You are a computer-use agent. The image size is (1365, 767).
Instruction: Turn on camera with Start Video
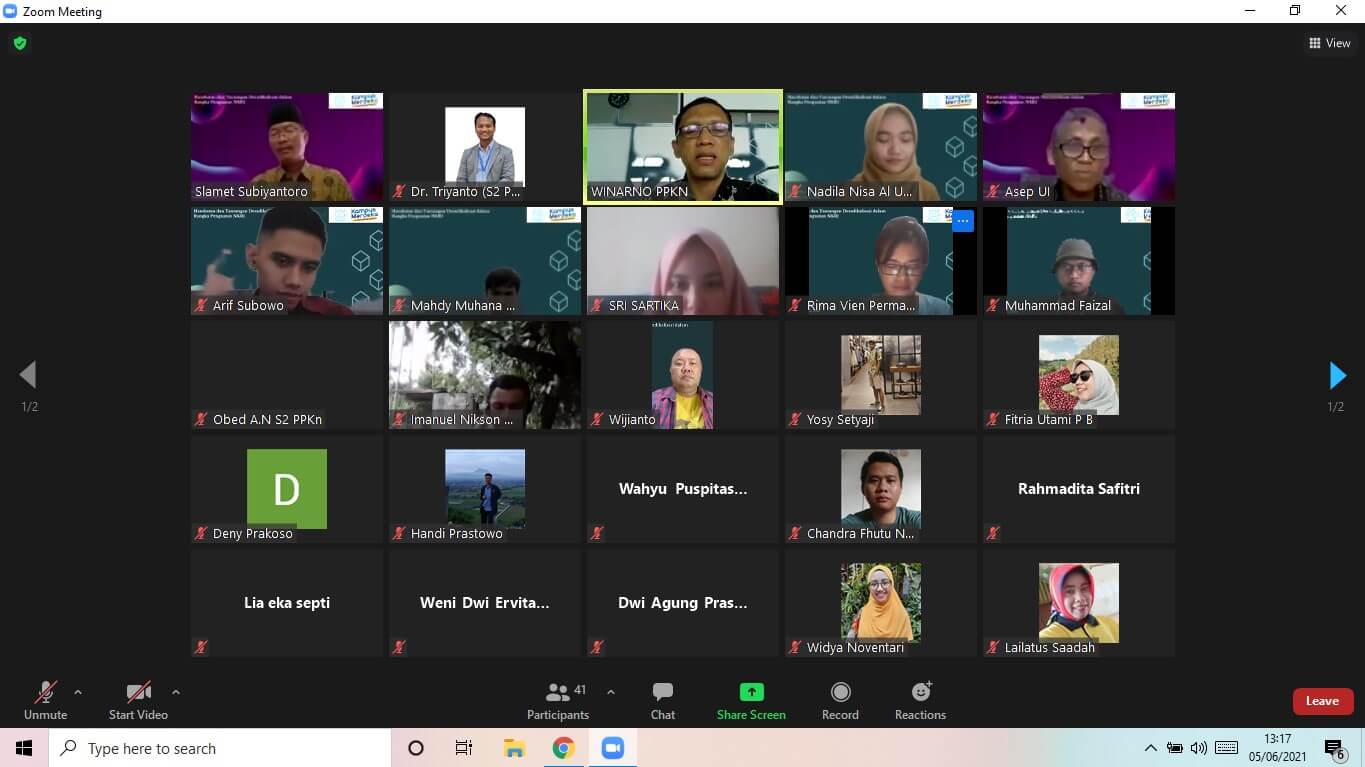pyautogui.click(x=138, y=700)
